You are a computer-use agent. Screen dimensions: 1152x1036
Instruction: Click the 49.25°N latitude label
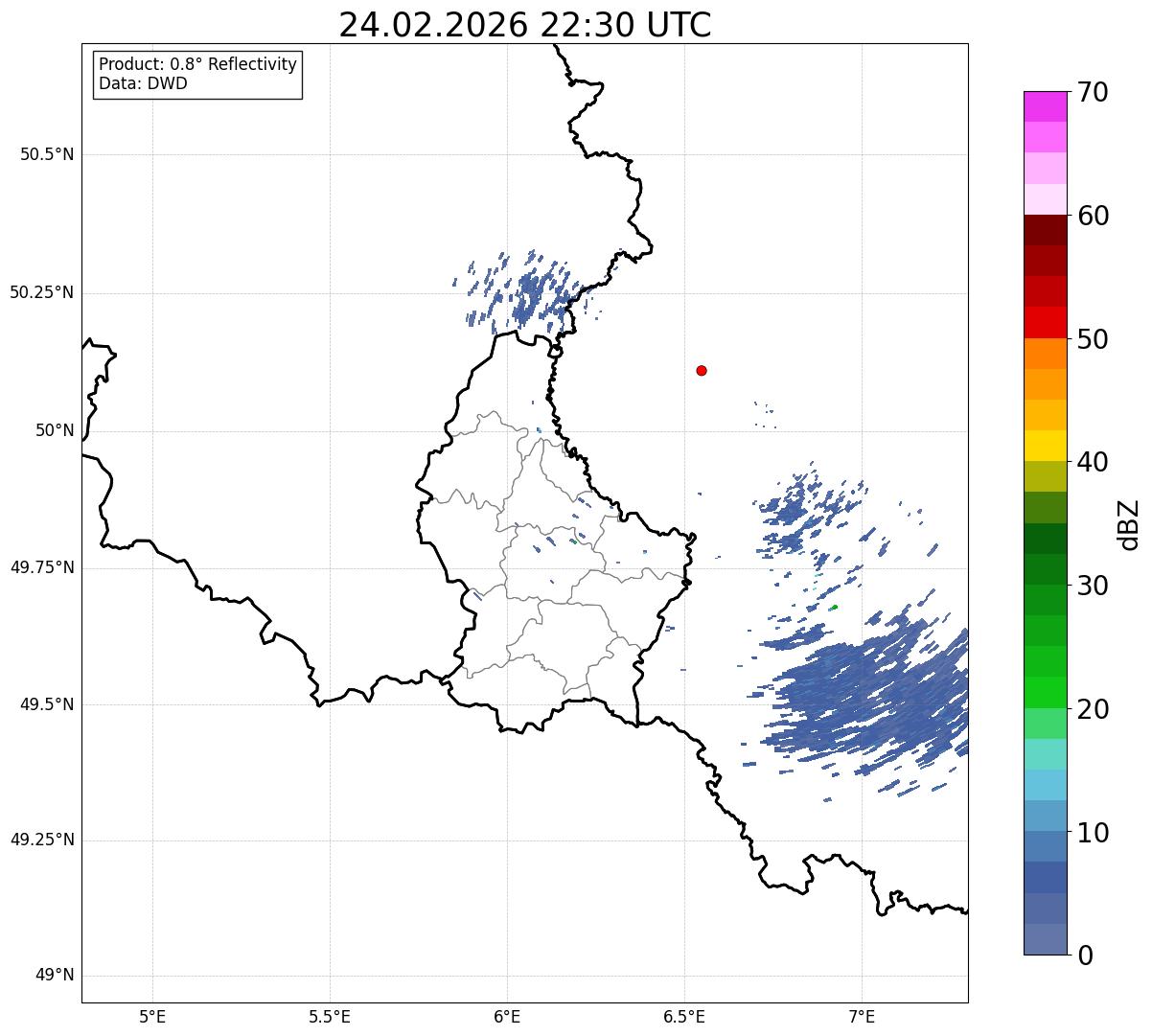point(42,840)
